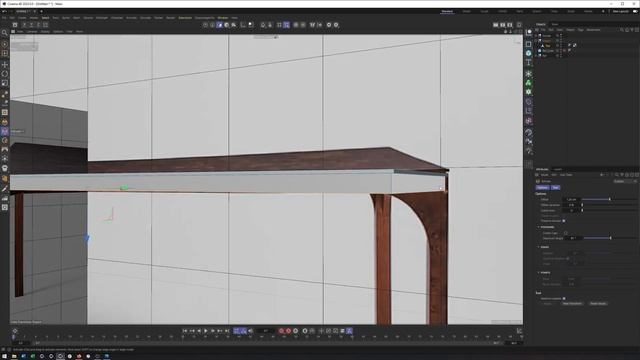Click the Reset Values button
This screenshot has width=640, height=360.
[x=598, y=304]
